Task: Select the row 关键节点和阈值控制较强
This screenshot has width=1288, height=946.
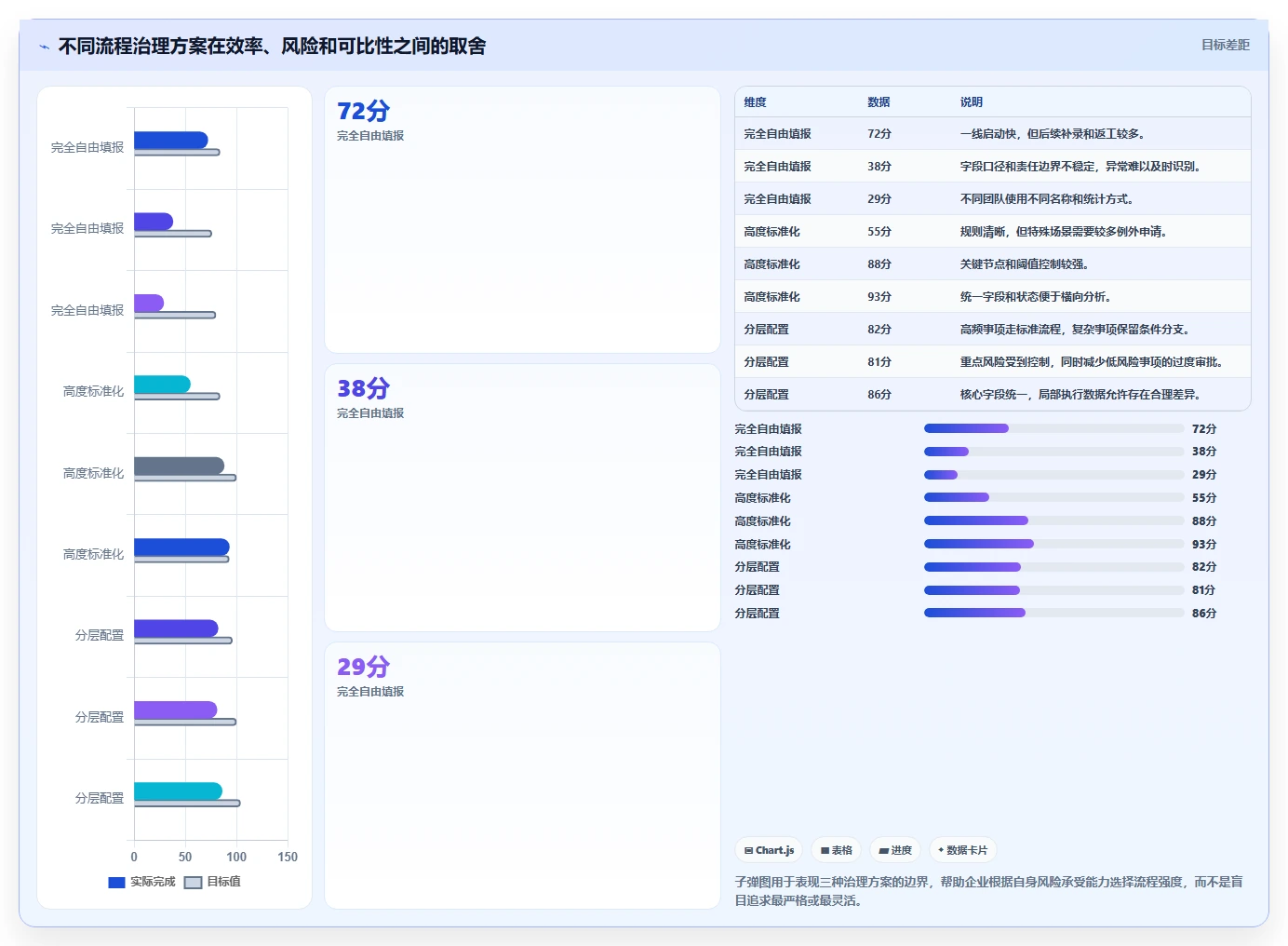Action: click(x=992, y=264)
